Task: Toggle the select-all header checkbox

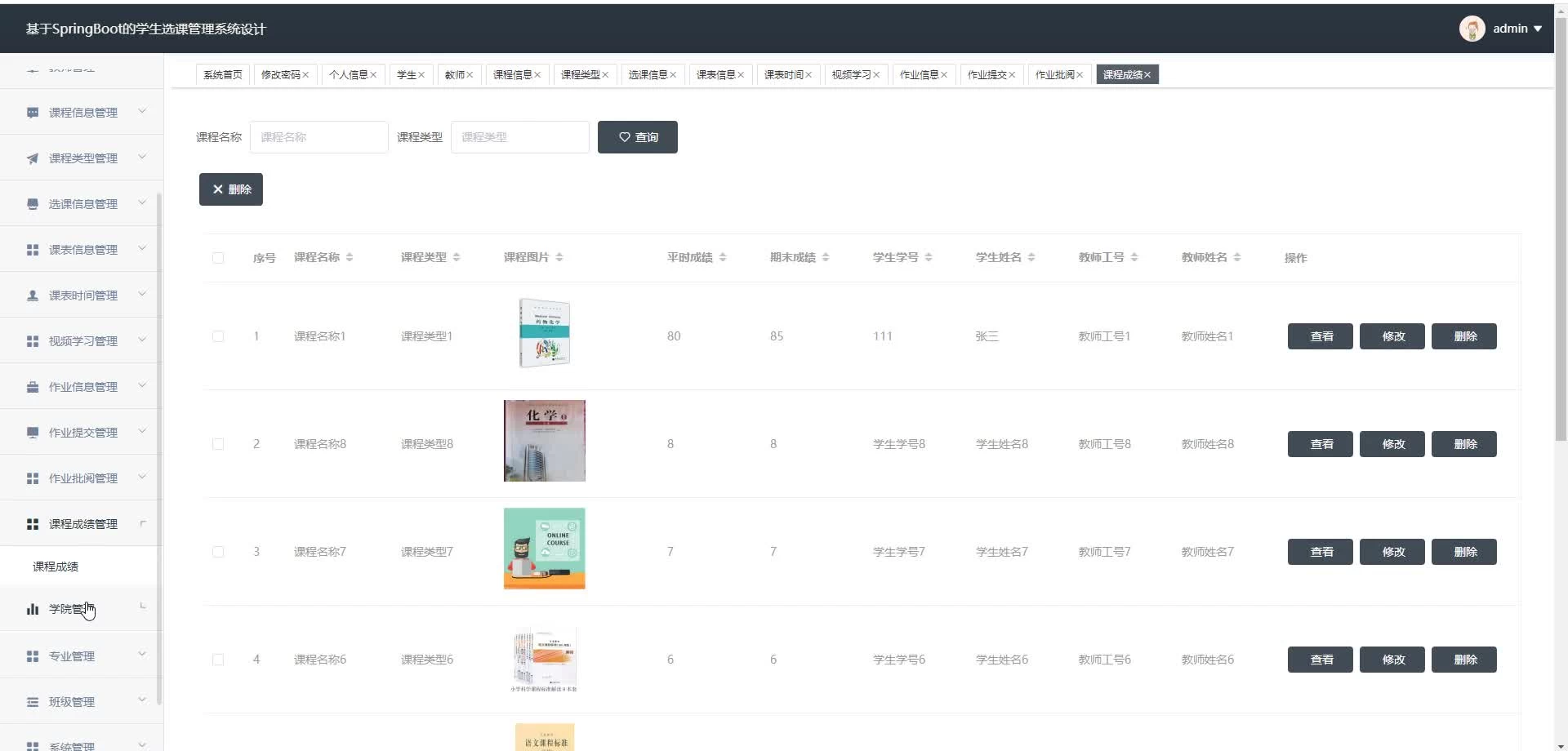Action: [x=218, y=258]
